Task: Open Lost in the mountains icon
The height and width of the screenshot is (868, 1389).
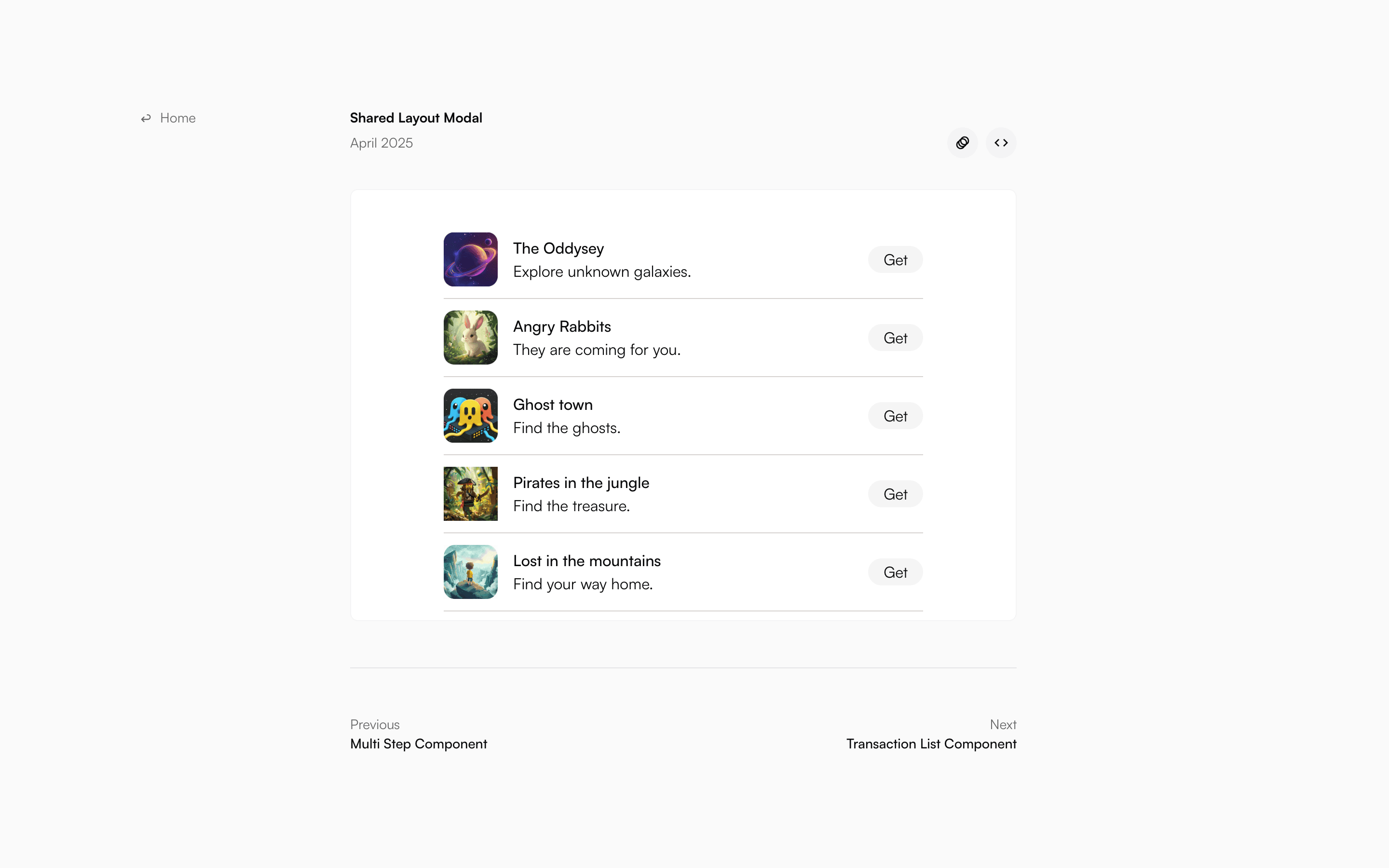Action: point(471,572)
